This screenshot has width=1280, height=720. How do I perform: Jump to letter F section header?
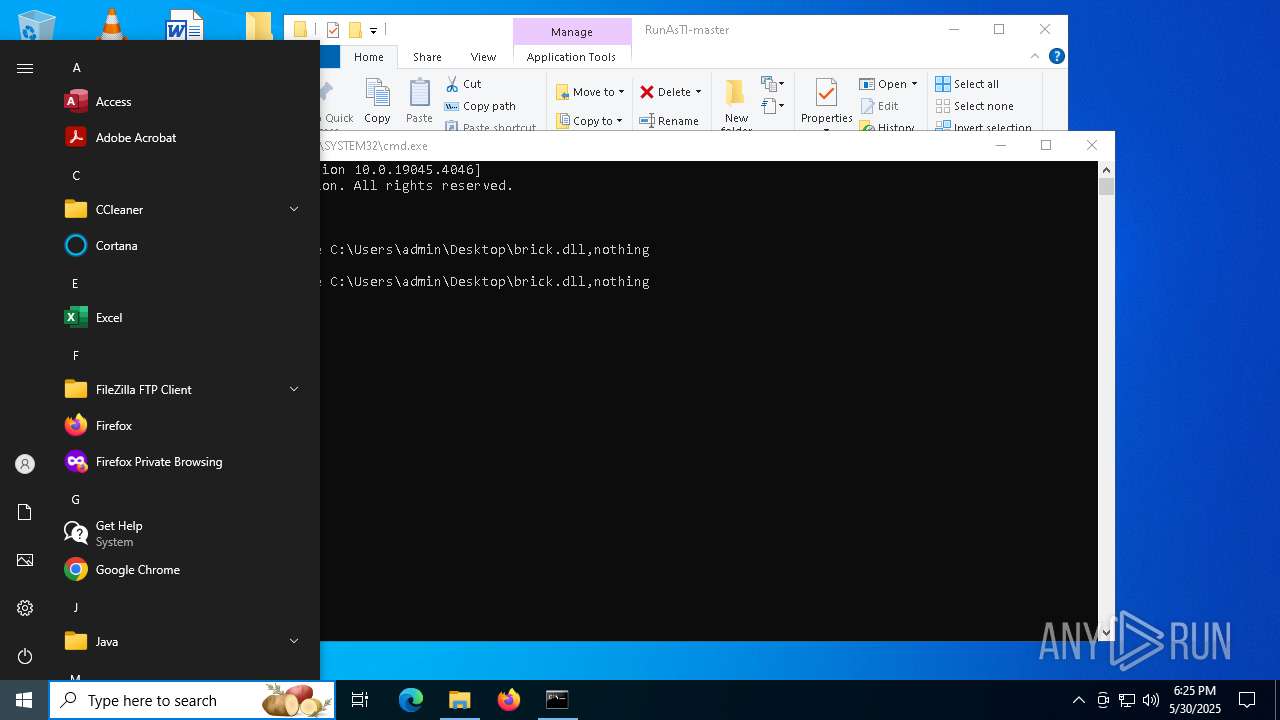pos(76,355)
